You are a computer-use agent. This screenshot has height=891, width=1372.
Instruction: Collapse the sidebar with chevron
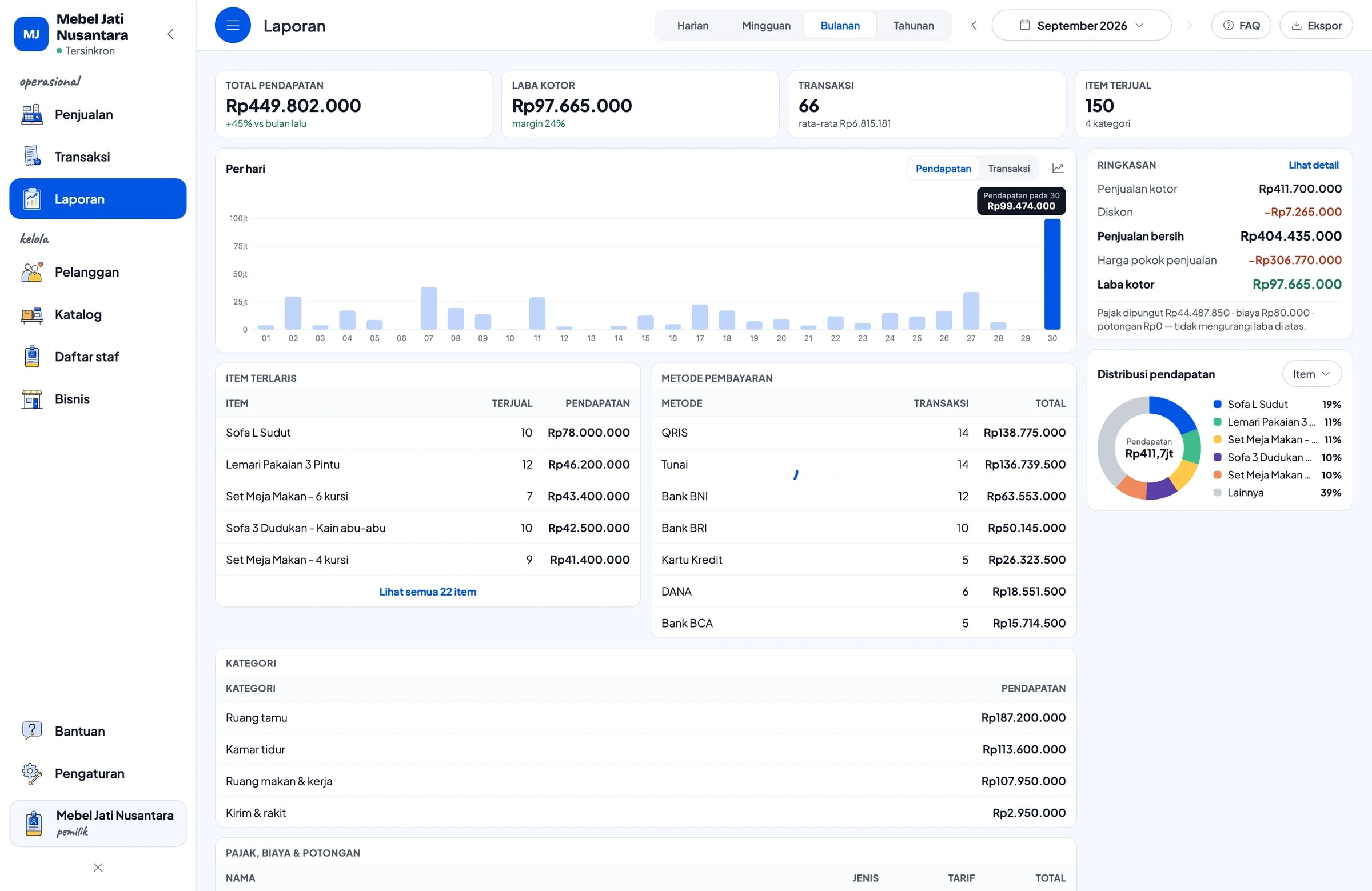pos(170,34)
